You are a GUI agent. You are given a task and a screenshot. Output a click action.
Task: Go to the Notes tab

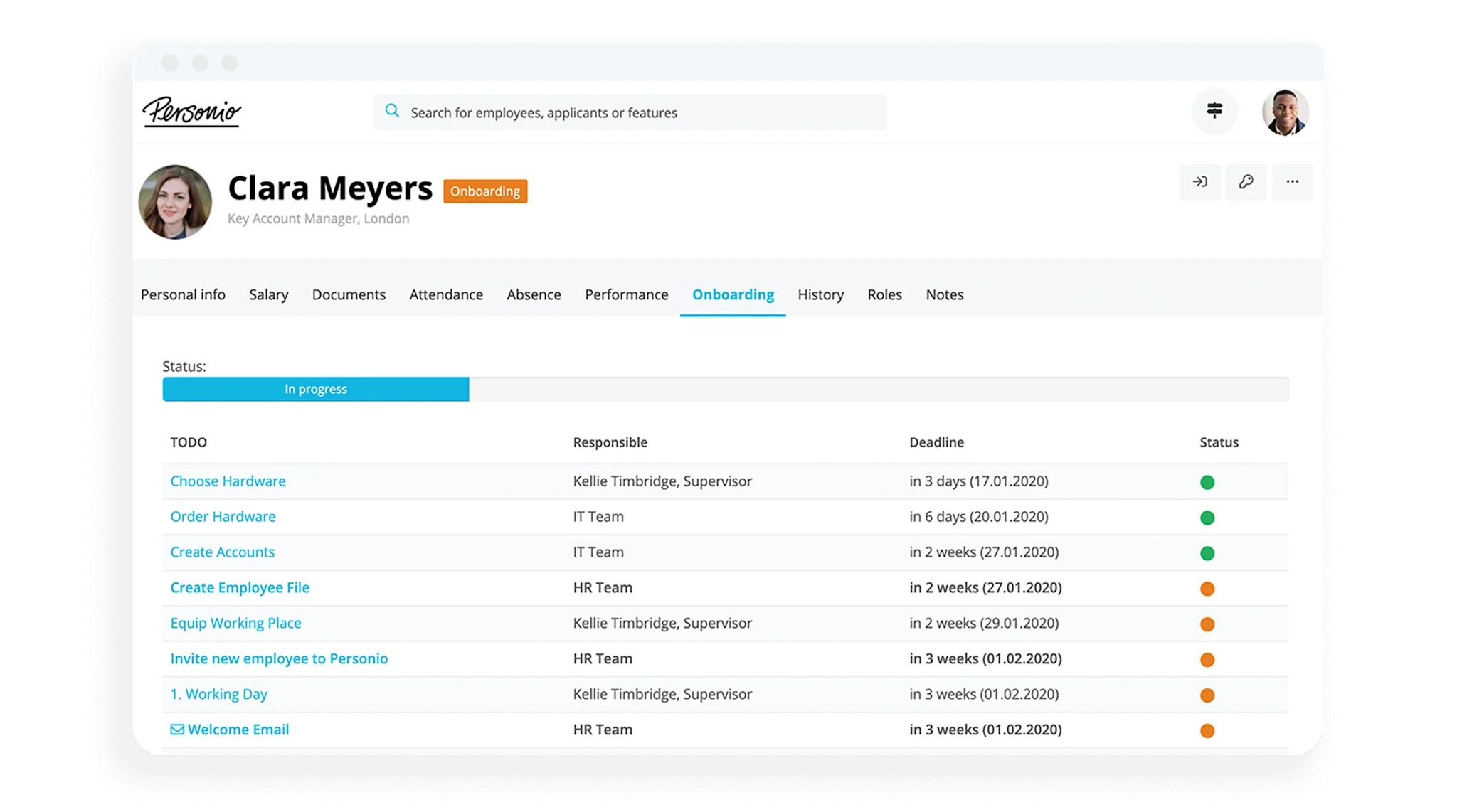[x=944, y=294]
